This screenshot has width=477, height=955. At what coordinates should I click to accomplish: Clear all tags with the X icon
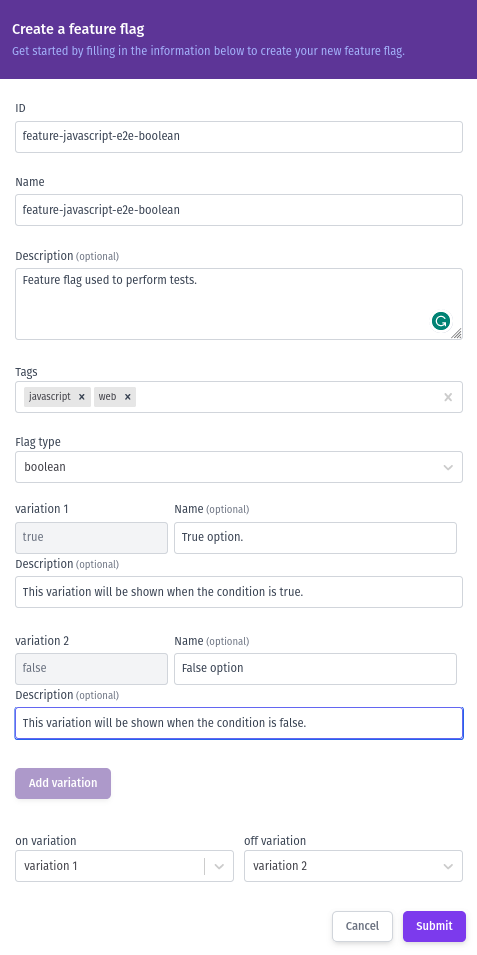tap(448, 397)
